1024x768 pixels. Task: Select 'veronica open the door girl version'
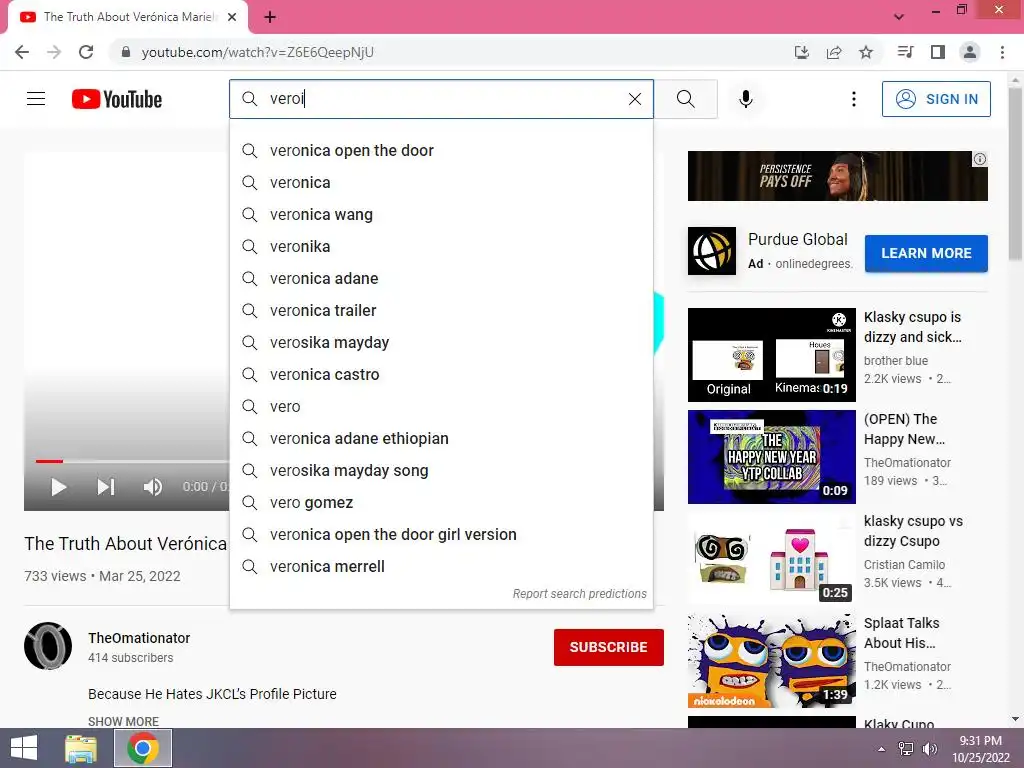(441, 534)
